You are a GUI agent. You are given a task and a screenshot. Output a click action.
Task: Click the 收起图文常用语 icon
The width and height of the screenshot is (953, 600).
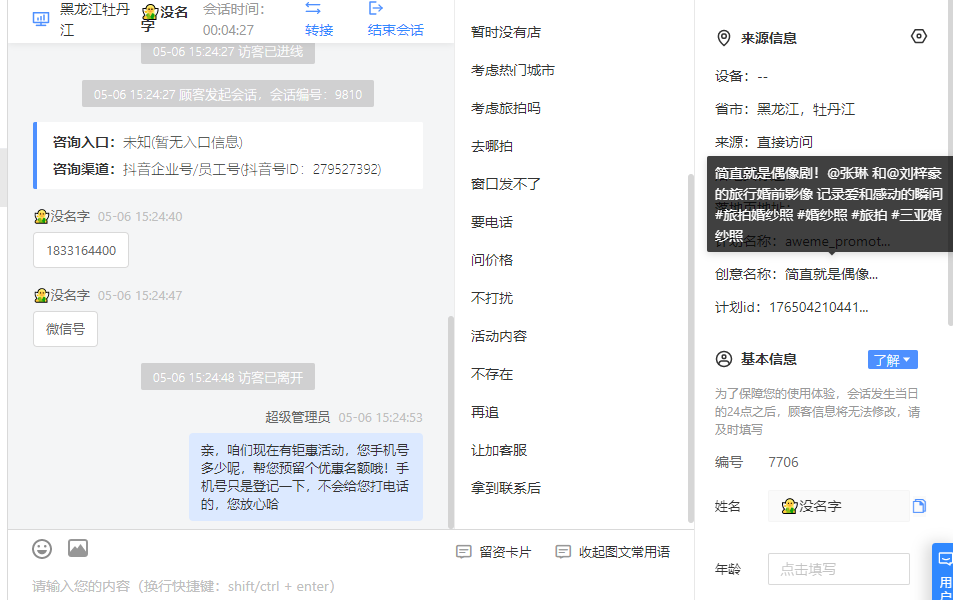coord(563,552)
